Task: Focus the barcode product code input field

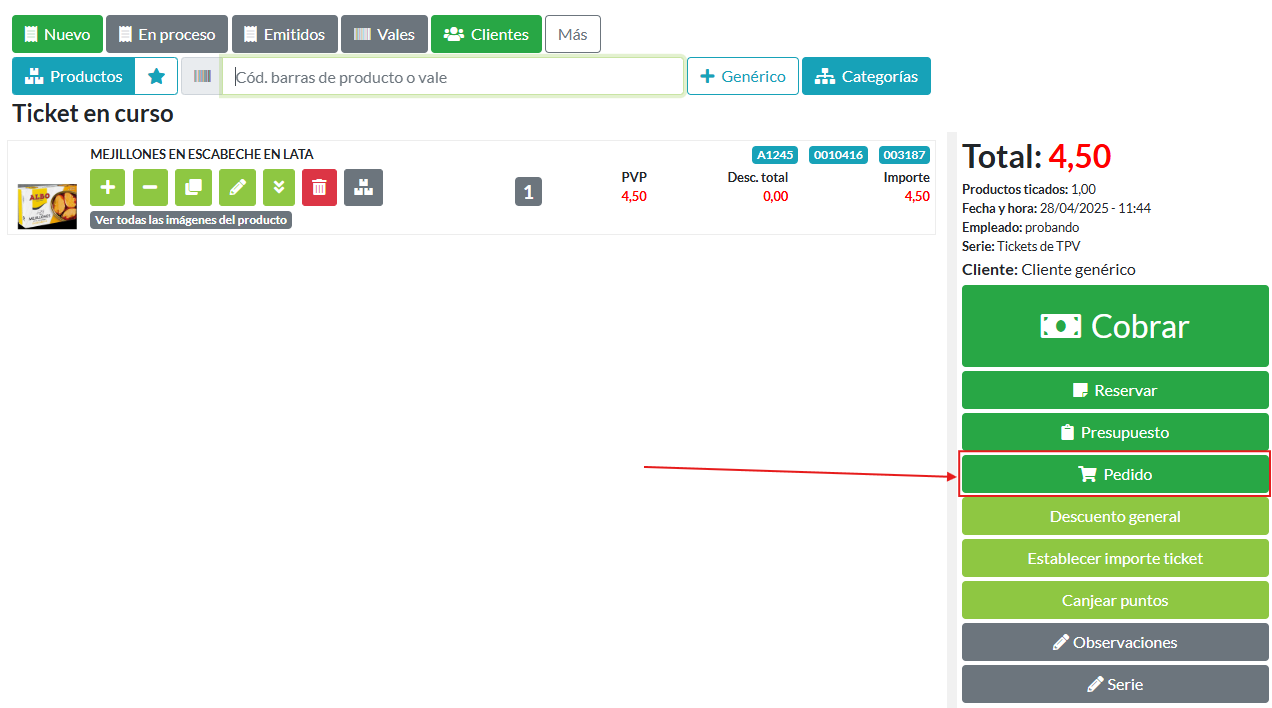Action: coord(453,77)
